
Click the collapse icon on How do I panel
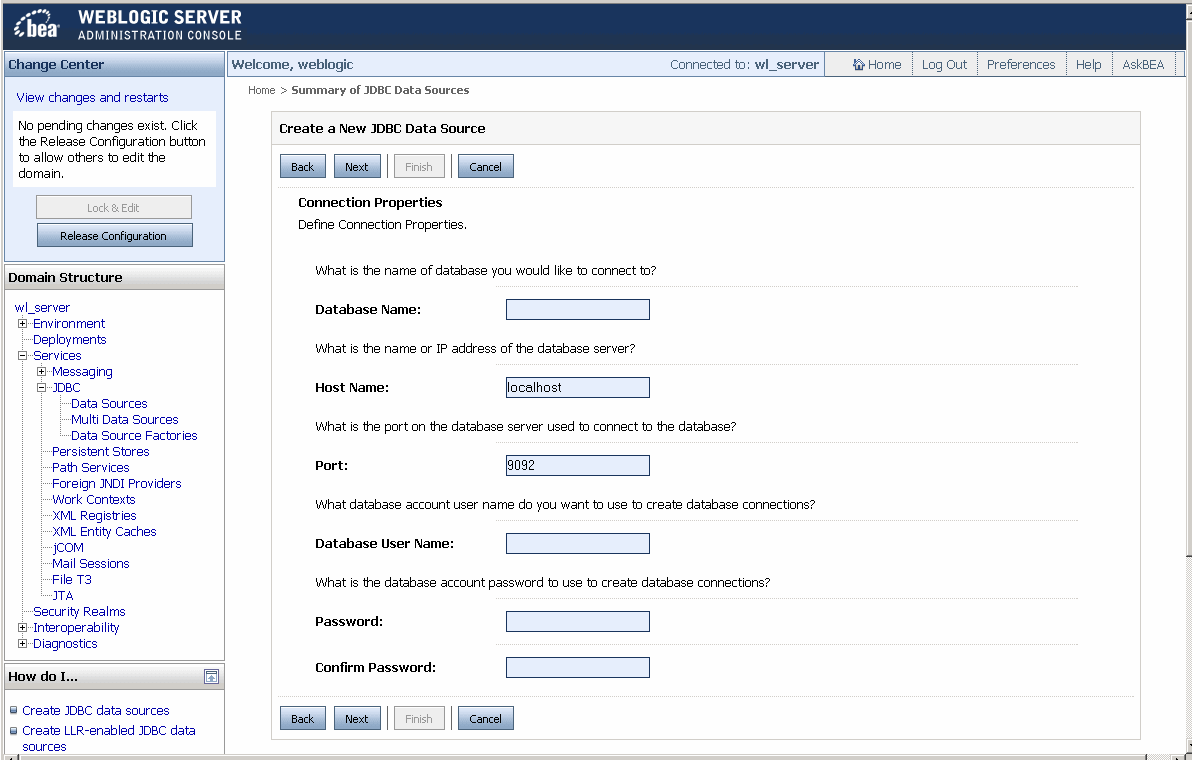[211, 676]
